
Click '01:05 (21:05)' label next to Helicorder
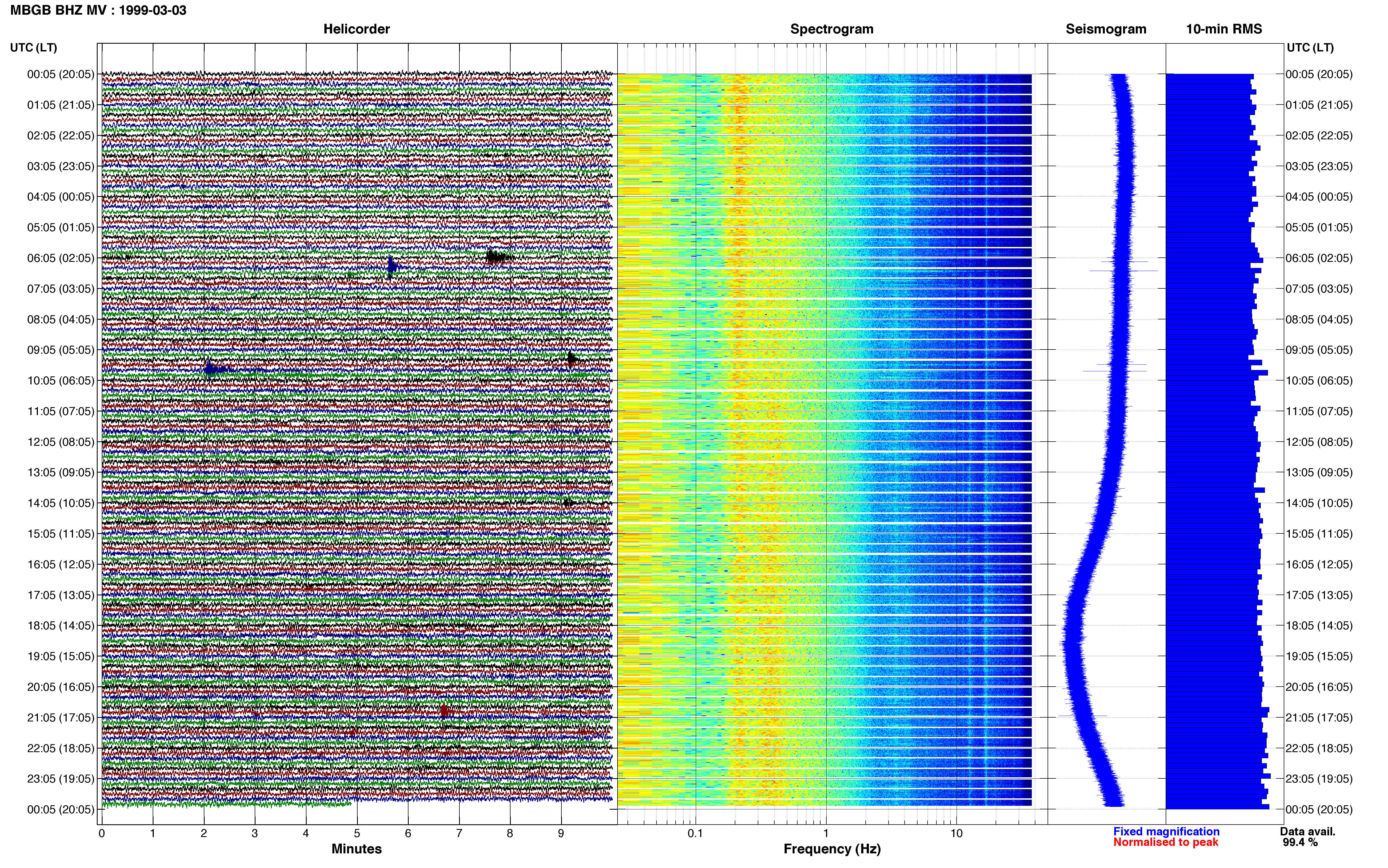(x=61, y=105)
